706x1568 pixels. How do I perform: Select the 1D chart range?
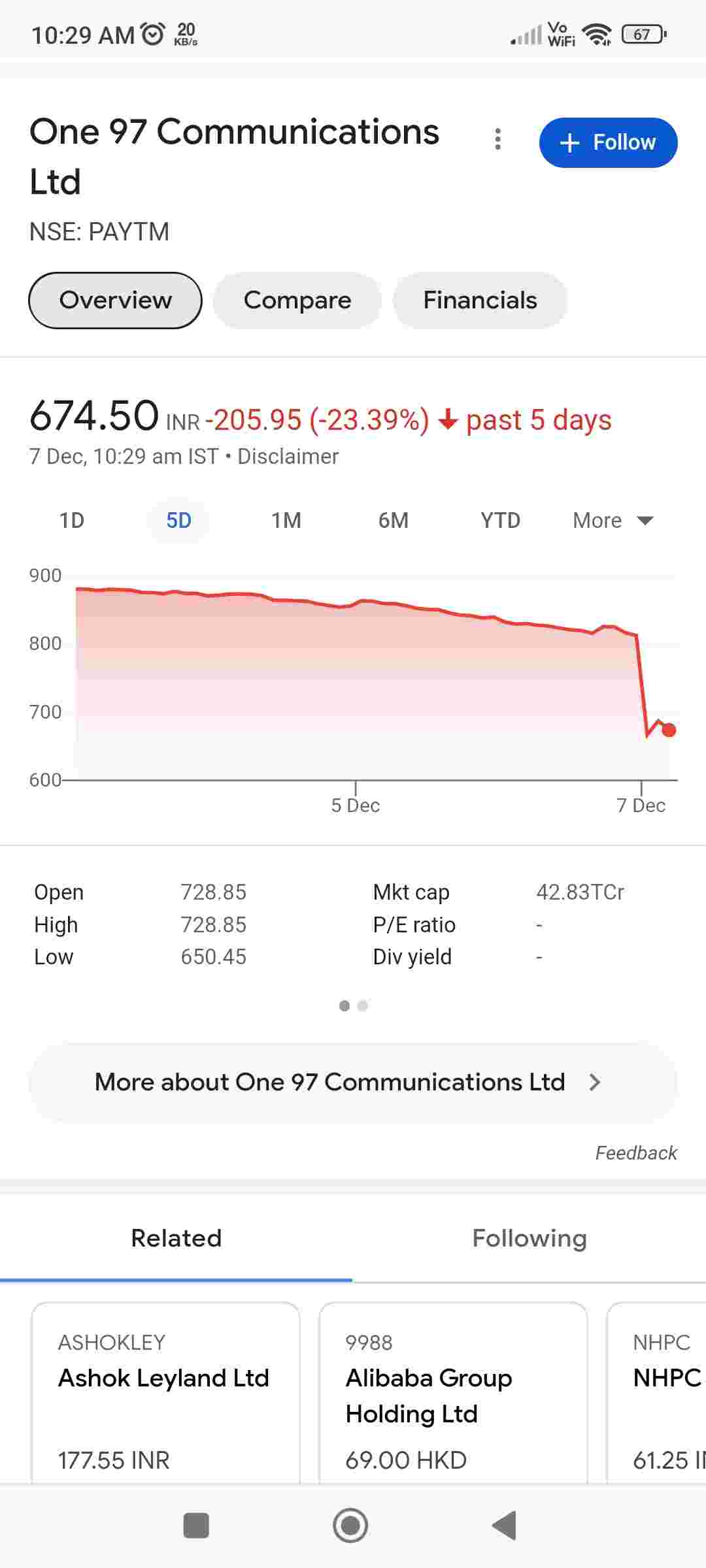[x=72, y=521]
